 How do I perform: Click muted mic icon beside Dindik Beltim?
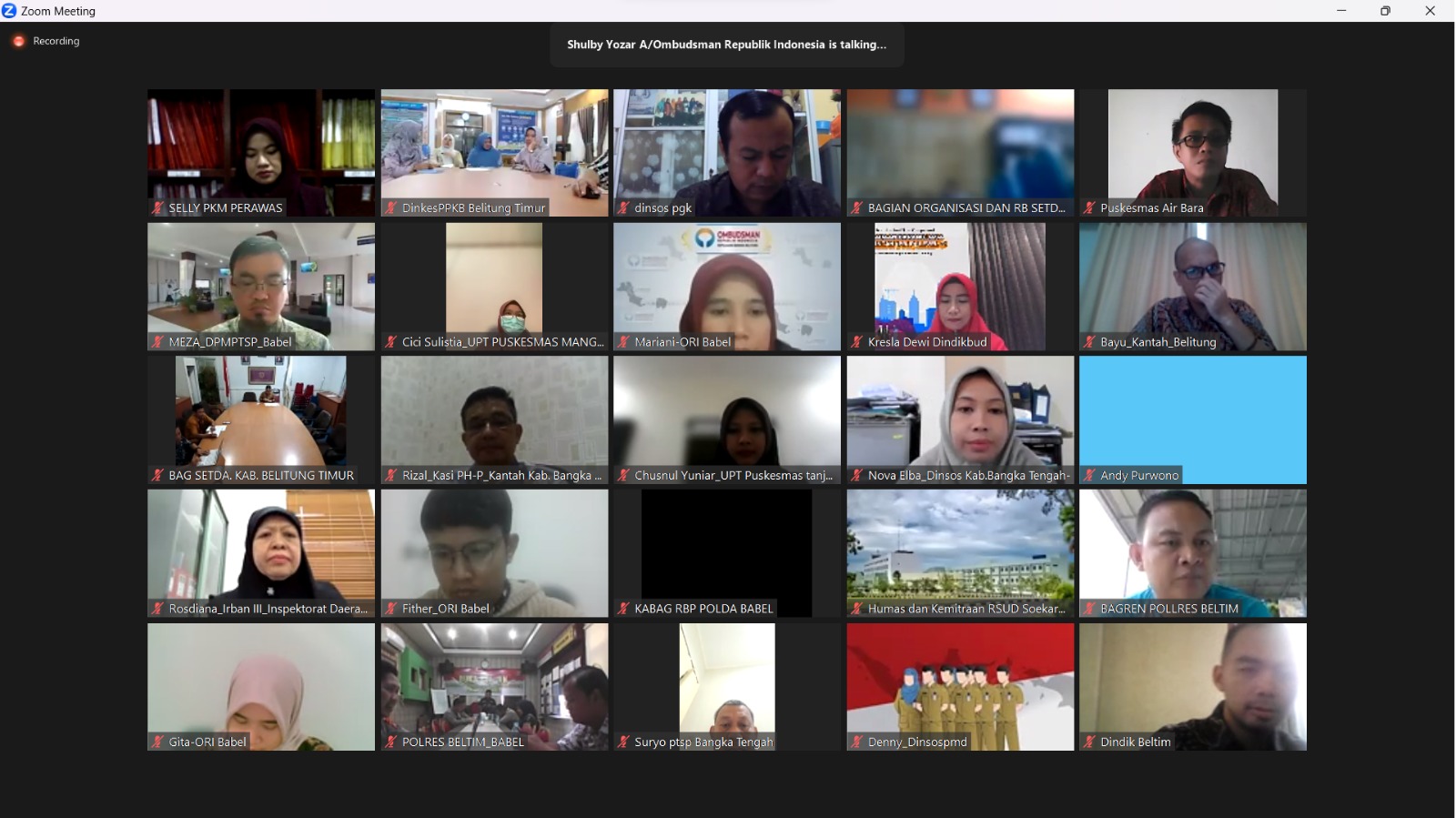(1090, 742)
